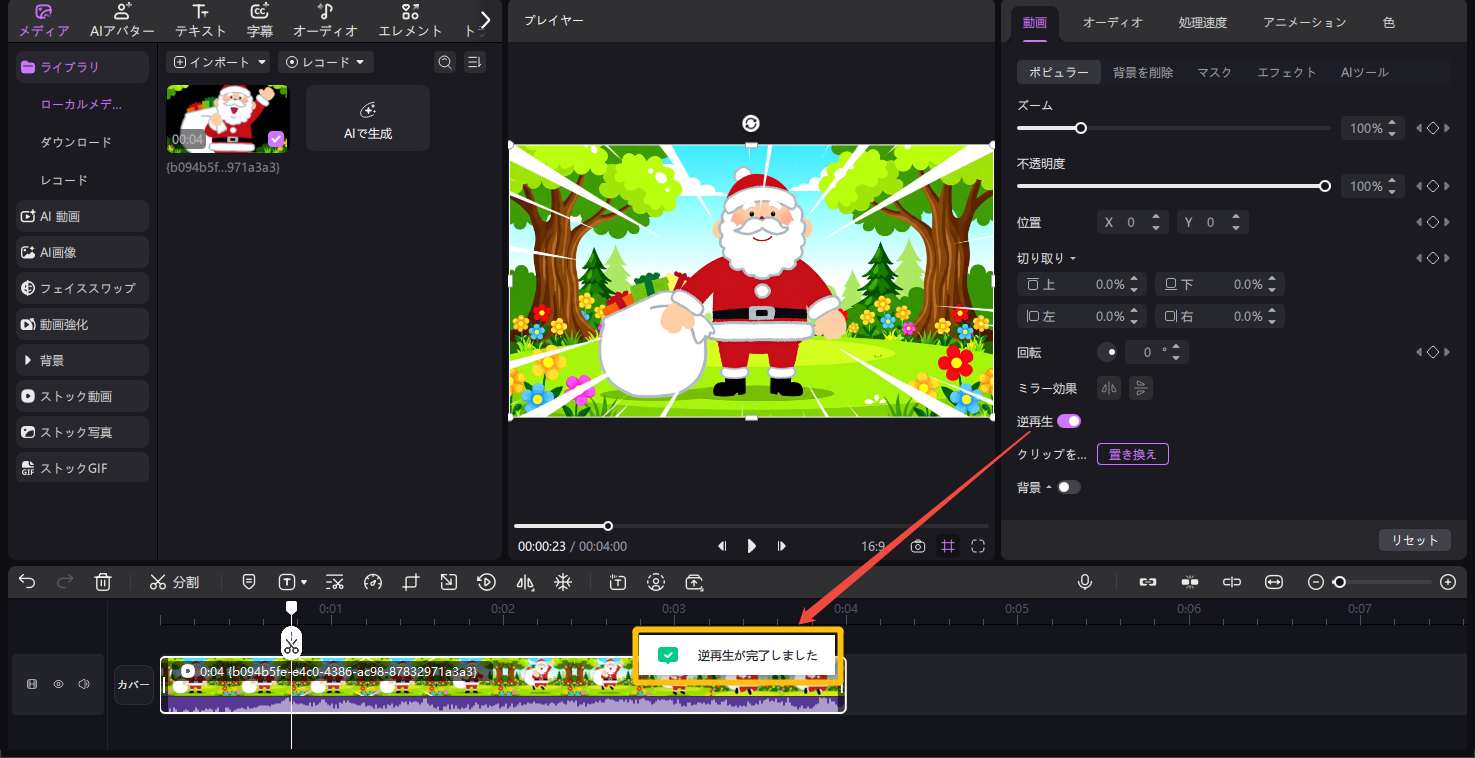Disable the 逆再生 reverse toggle
This screenshot has width=1475, height=758.
click(1069, 421)
